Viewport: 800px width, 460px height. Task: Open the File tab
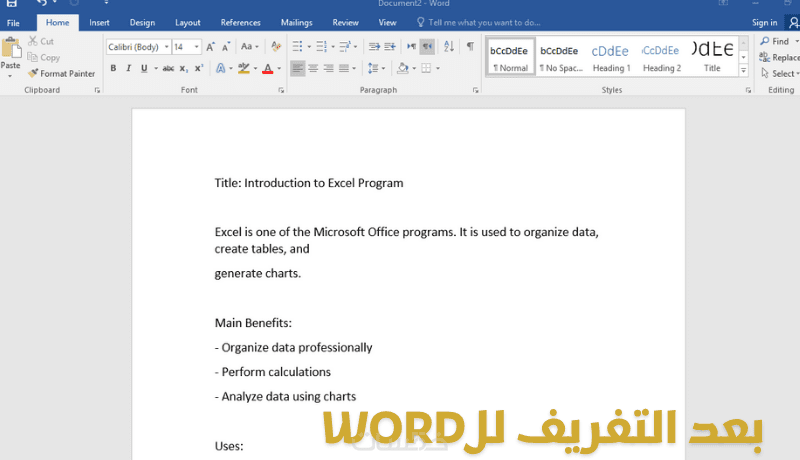[13, 23]
